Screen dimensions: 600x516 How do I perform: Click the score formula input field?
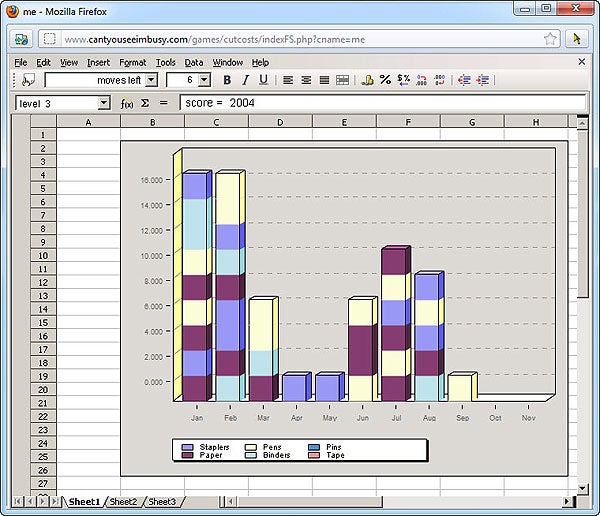[x=380, y=103]
